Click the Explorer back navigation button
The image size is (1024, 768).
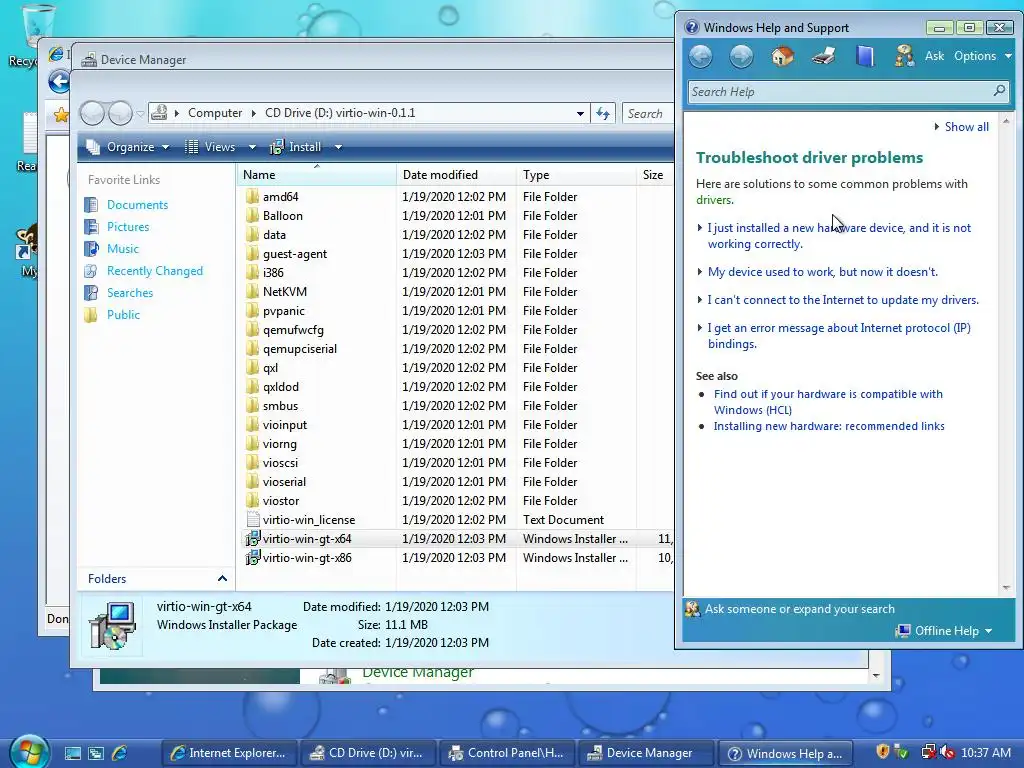point(92,114)
